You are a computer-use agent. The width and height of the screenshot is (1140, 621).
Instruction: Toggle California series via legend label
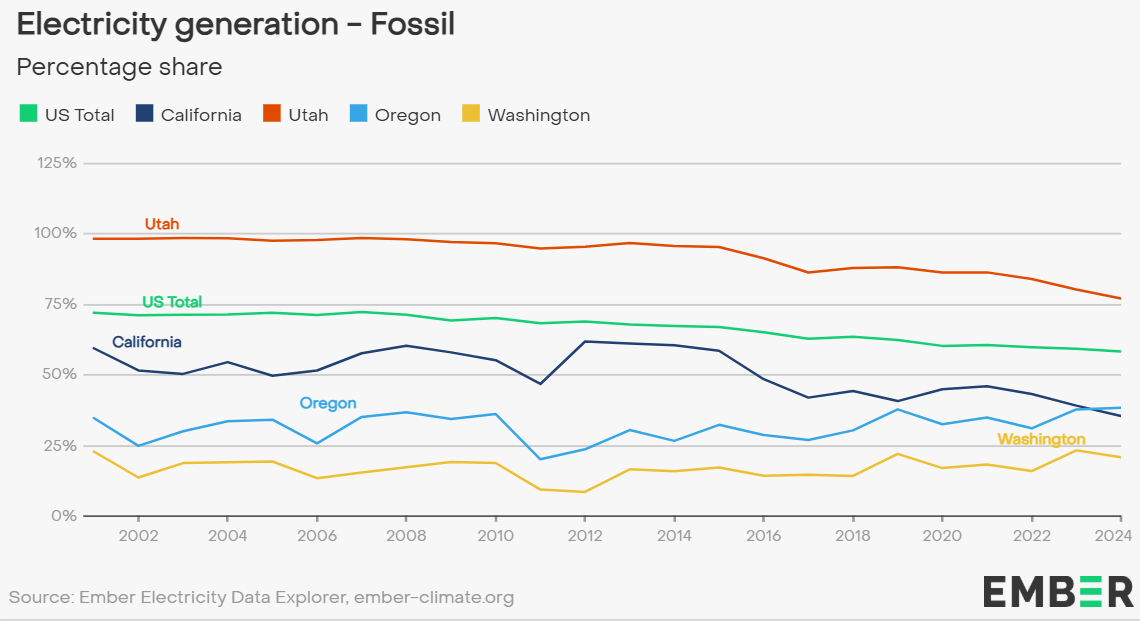click(201, 115)
